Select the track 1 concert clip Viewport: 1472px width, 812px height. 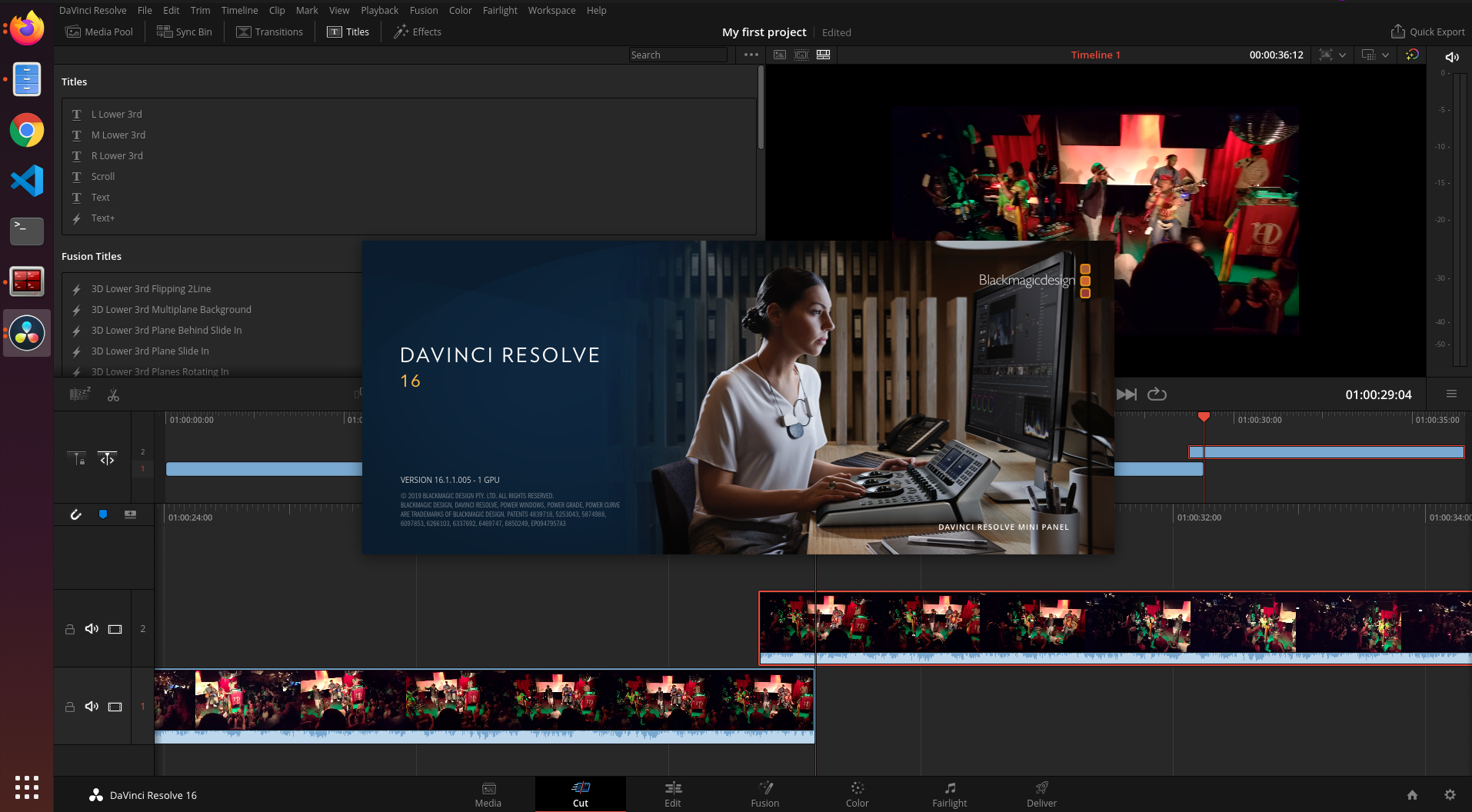(x=485, y=706)
